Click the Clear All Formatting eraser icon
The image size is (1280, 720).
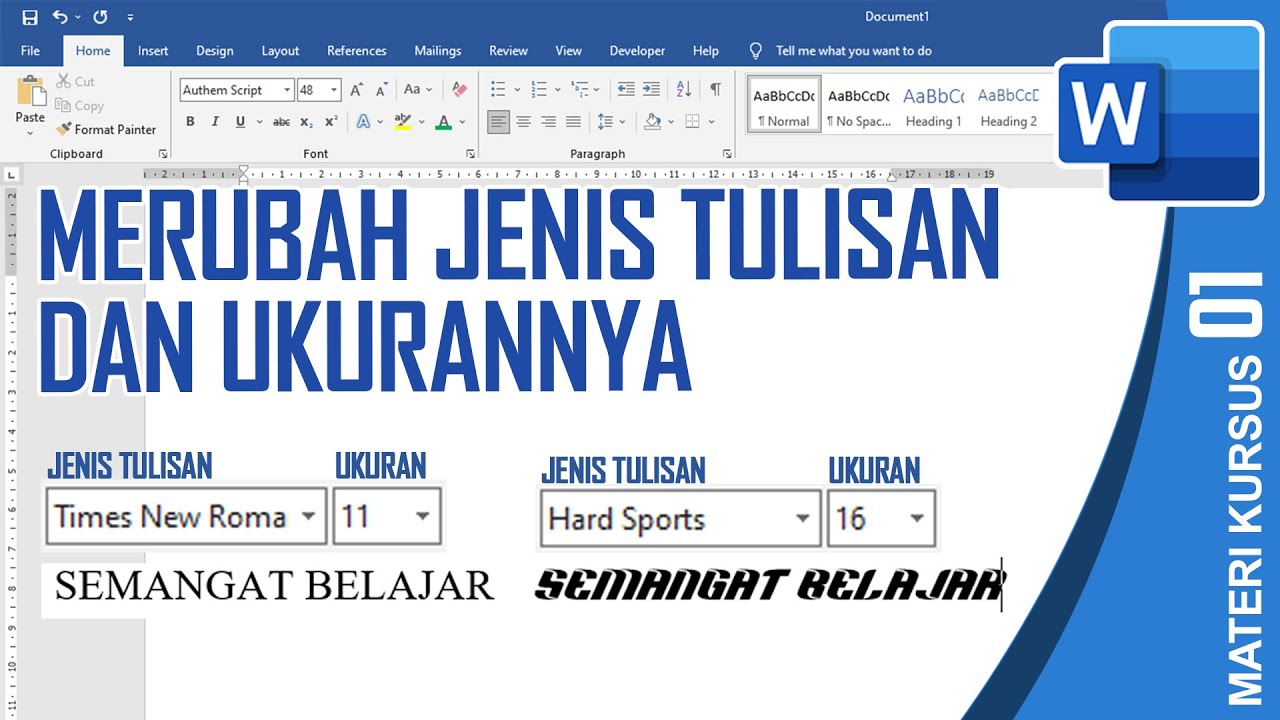[459, 90]
